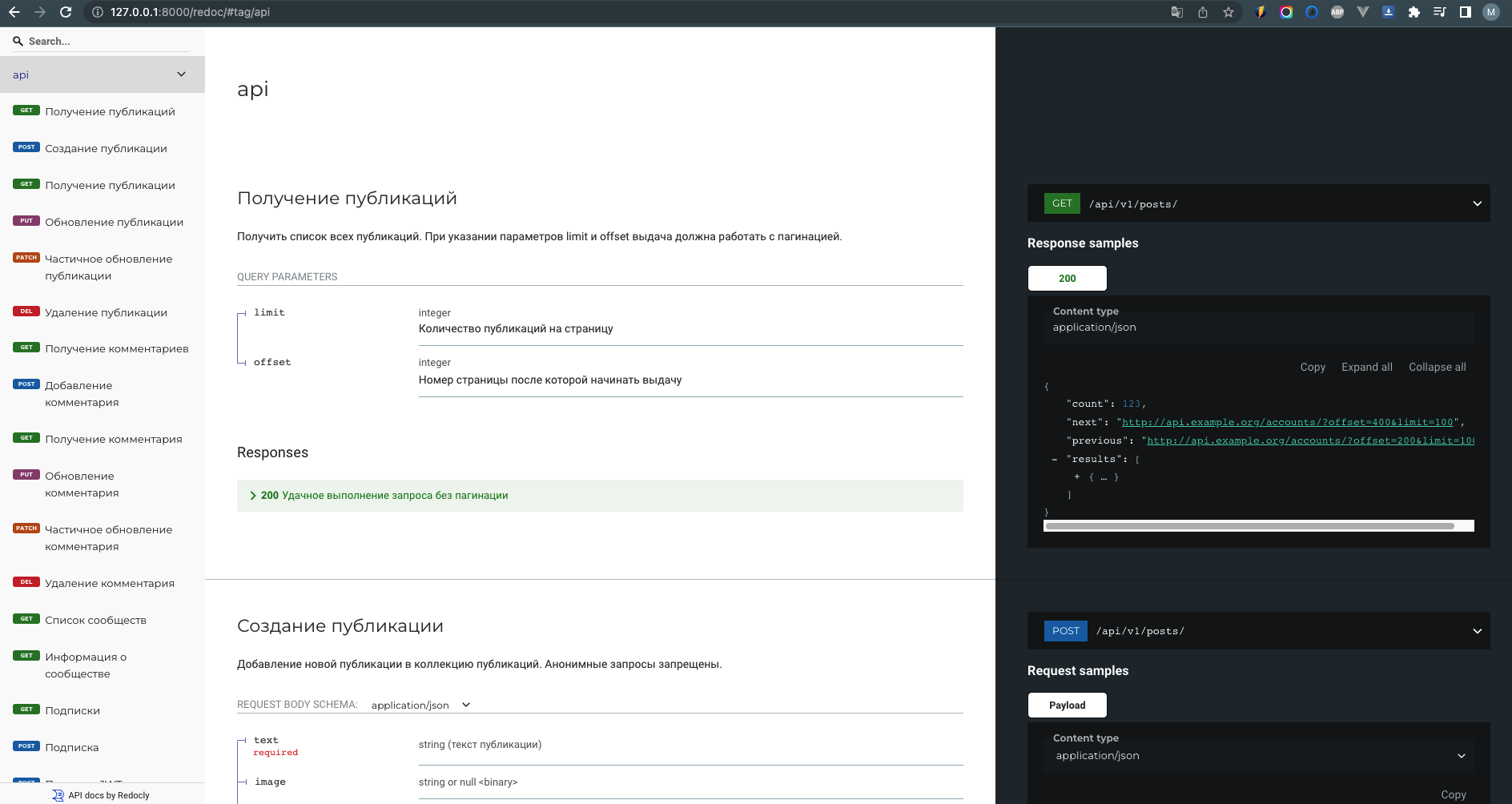Click Expand all in response sample
Image resolution: width=1512 pixels, height=804 pixels.
click(1366, 367)
